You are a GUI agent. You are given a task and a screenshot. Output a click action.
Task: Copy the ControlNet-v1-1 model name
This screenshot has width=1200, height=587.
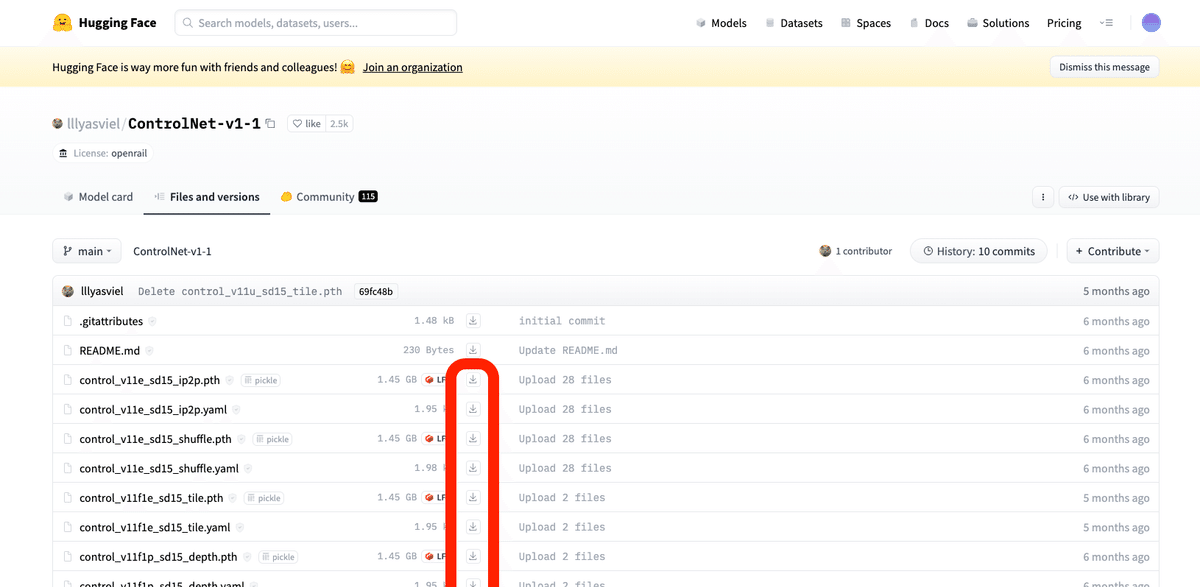(270, 124)
